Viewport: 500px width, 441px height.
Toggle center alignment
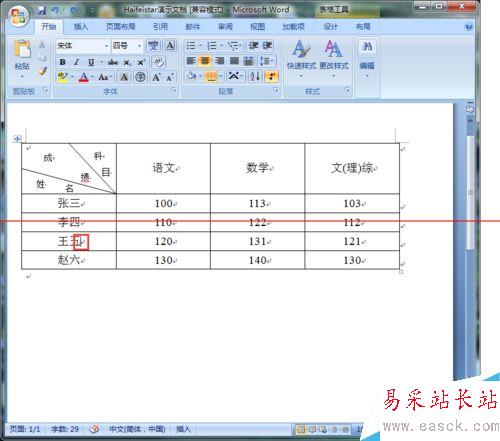pos(205,61)
